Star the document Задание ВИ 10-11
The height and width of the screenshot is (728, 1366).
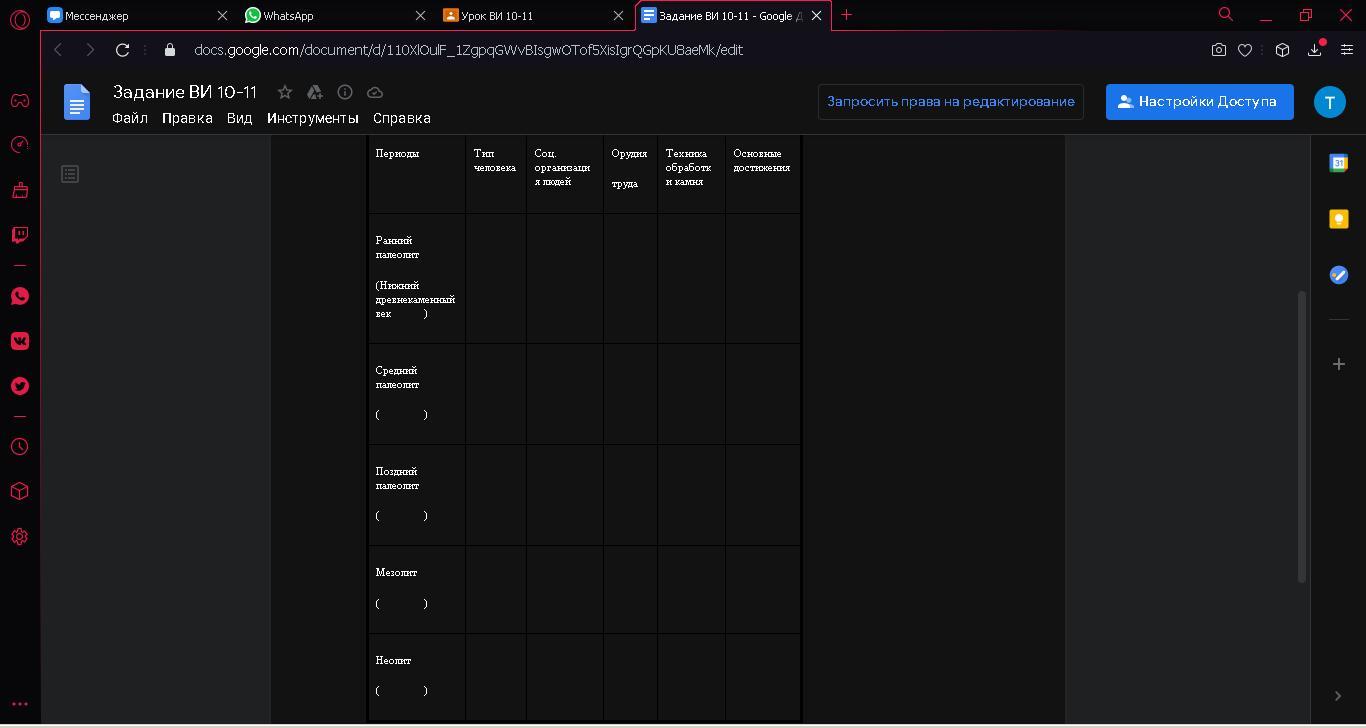point(285,92)
